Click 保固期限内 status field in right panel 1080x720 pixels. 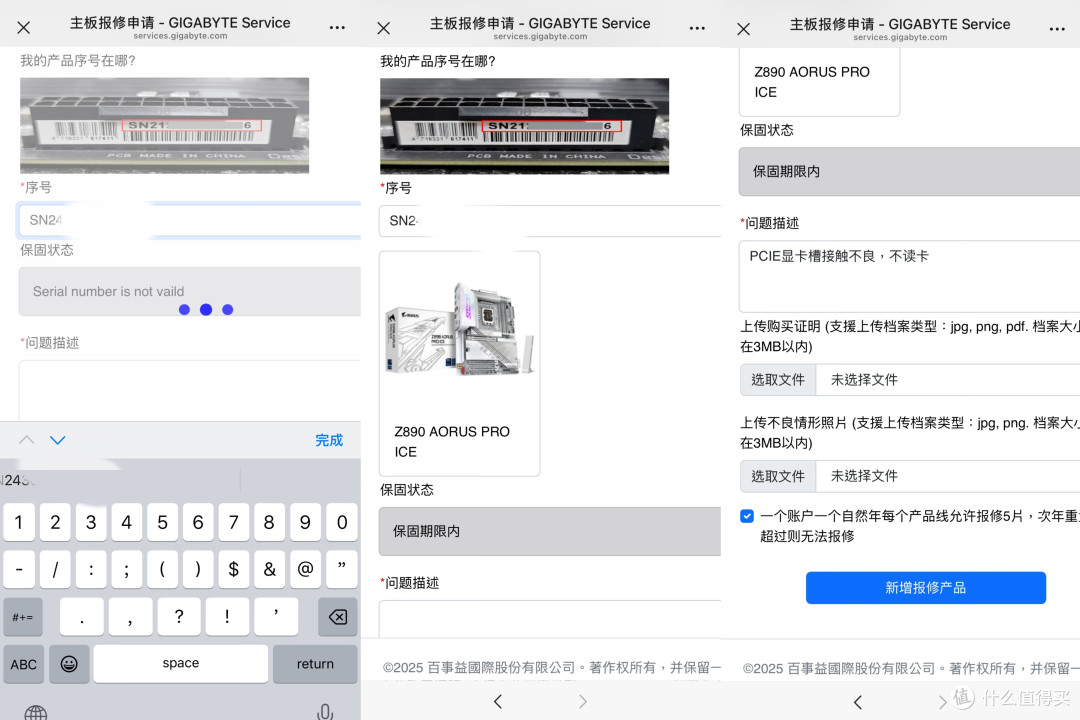tap(909, 172)
